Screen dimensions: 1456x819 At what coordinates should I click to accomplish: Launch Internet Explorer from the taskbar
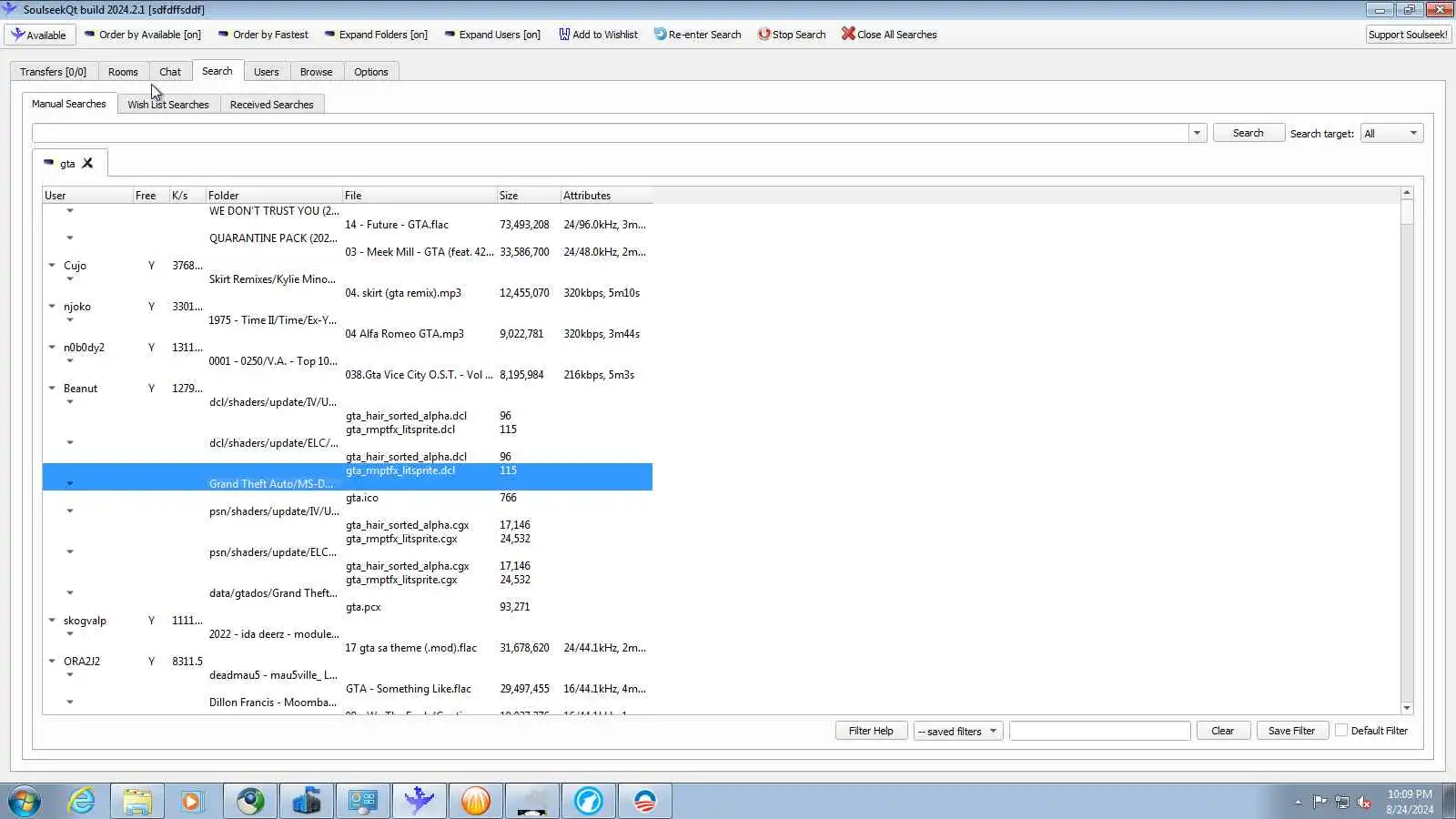[82, 801]
